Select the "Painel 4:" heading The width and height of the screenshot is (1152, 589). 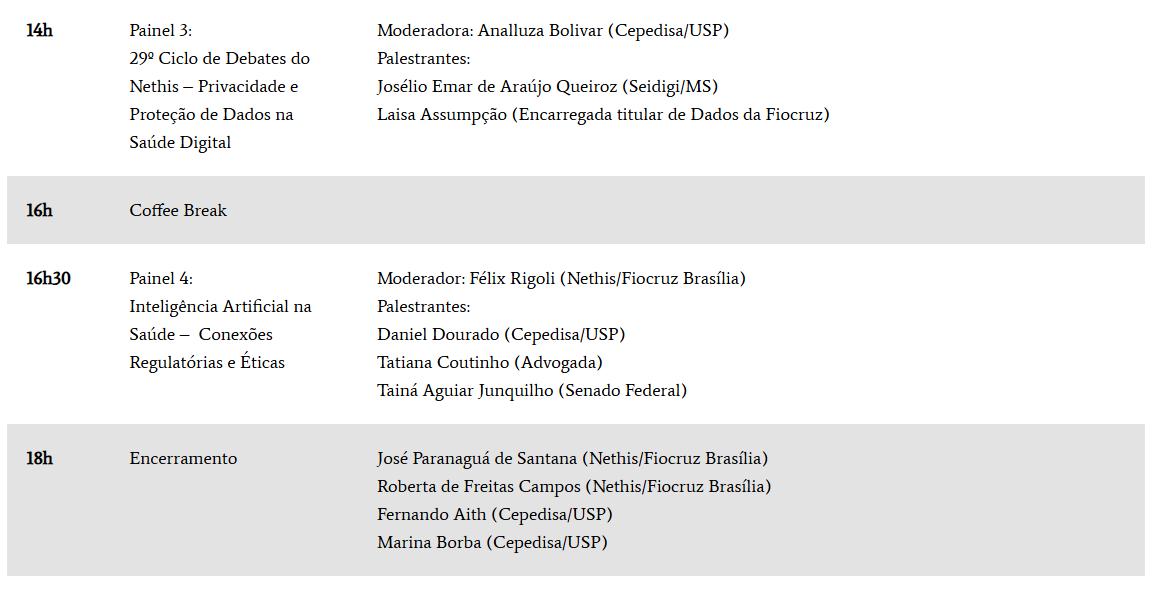point(161,279)
